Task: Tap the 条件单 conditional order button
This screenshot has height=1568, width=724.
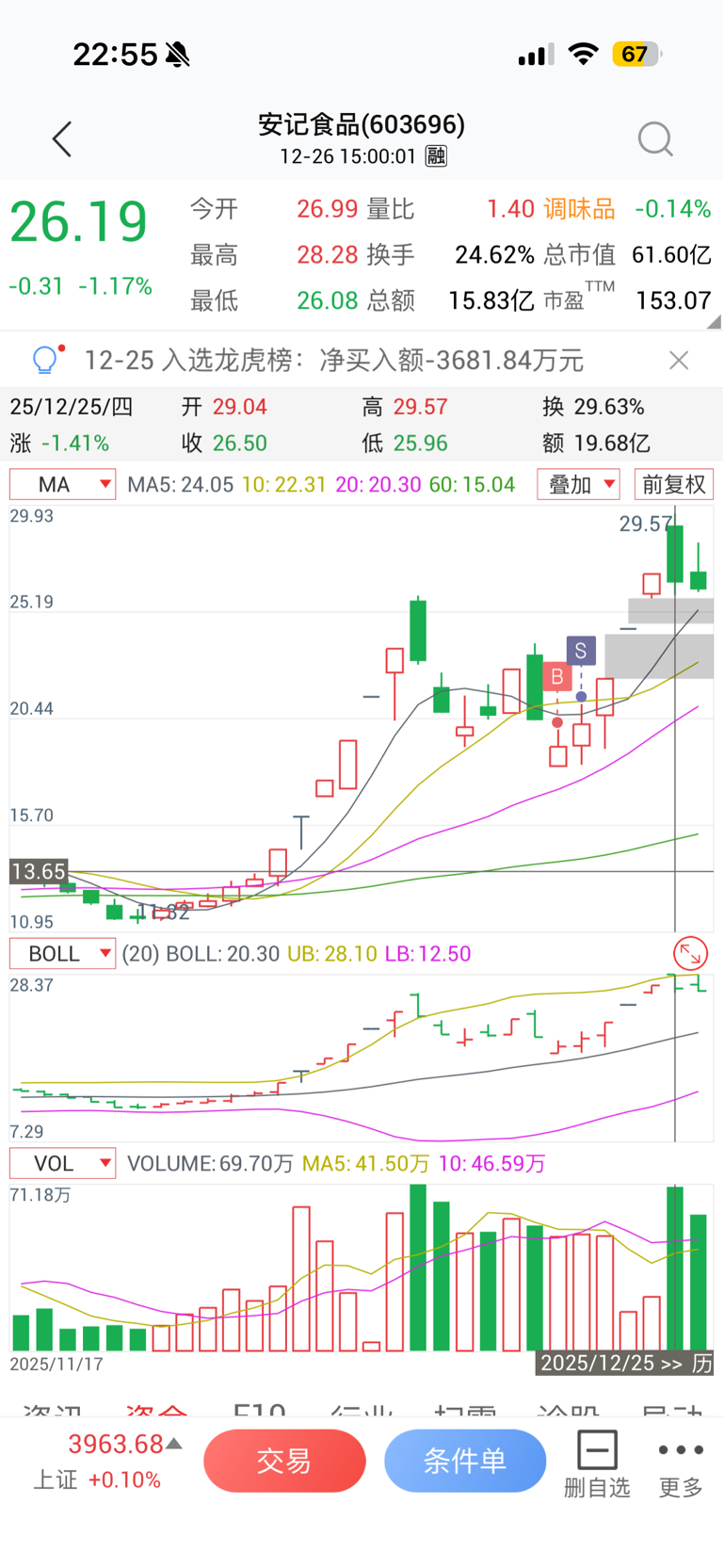Action: (x=465, y=1461)
